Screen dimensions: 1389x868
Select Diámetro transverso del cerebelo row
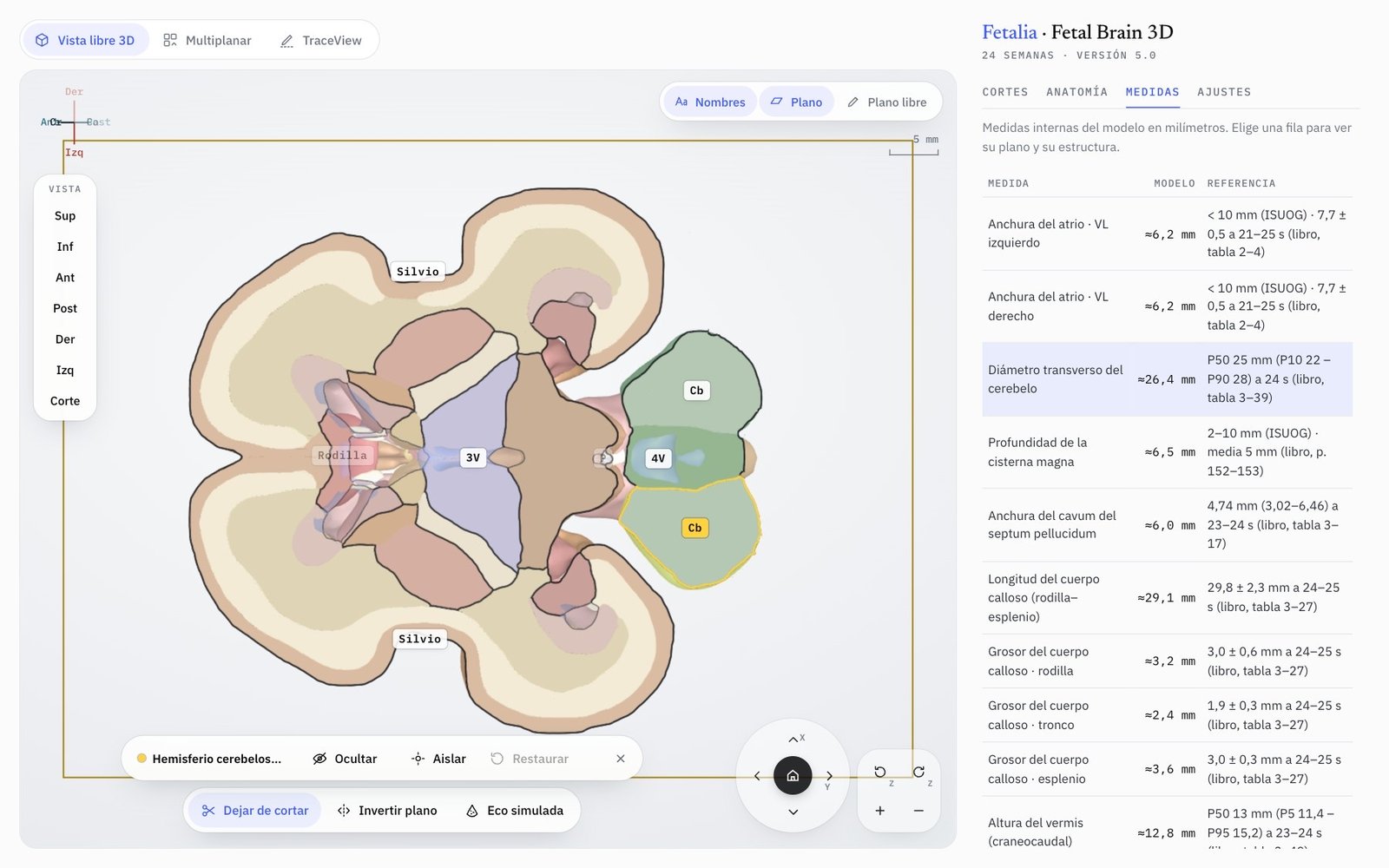(x=1168, y=379)
